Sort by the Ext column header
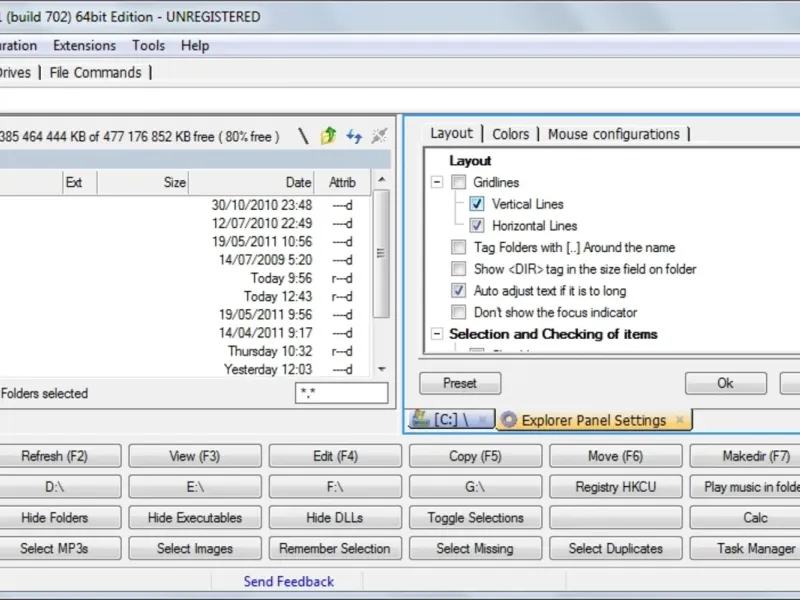This screenshot has width=800, height=600. tap(80, 182)
